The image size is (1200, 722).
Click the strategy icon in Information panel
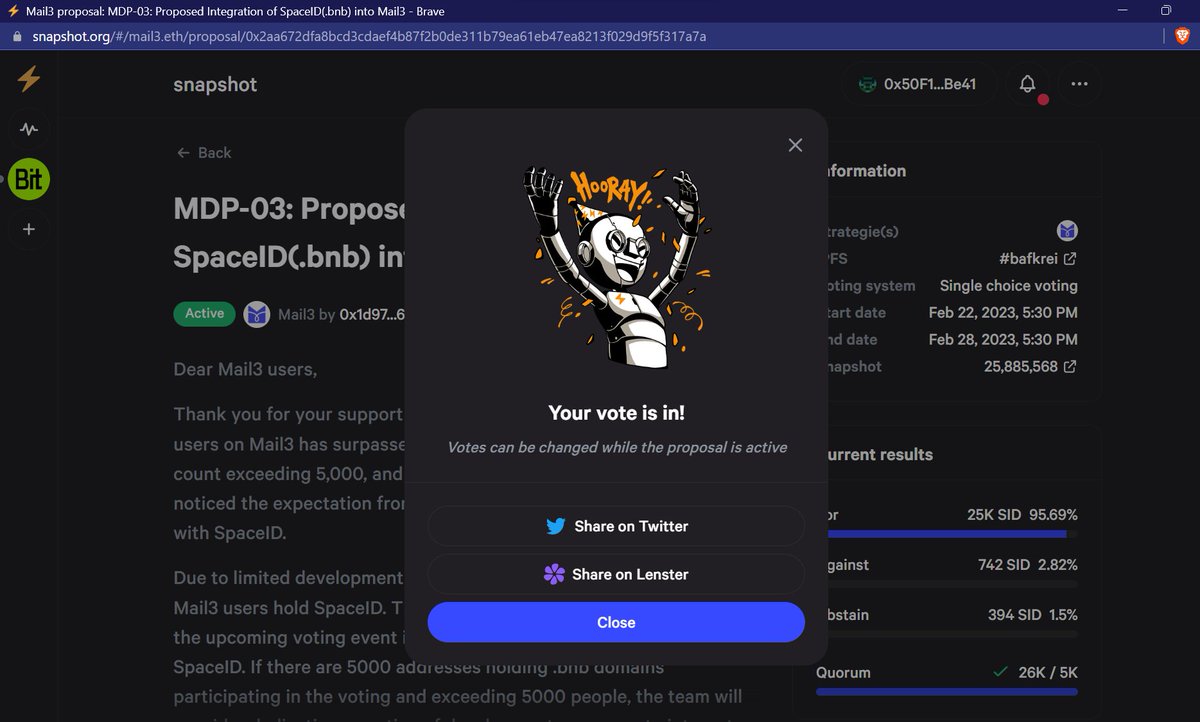[1068, 231]
